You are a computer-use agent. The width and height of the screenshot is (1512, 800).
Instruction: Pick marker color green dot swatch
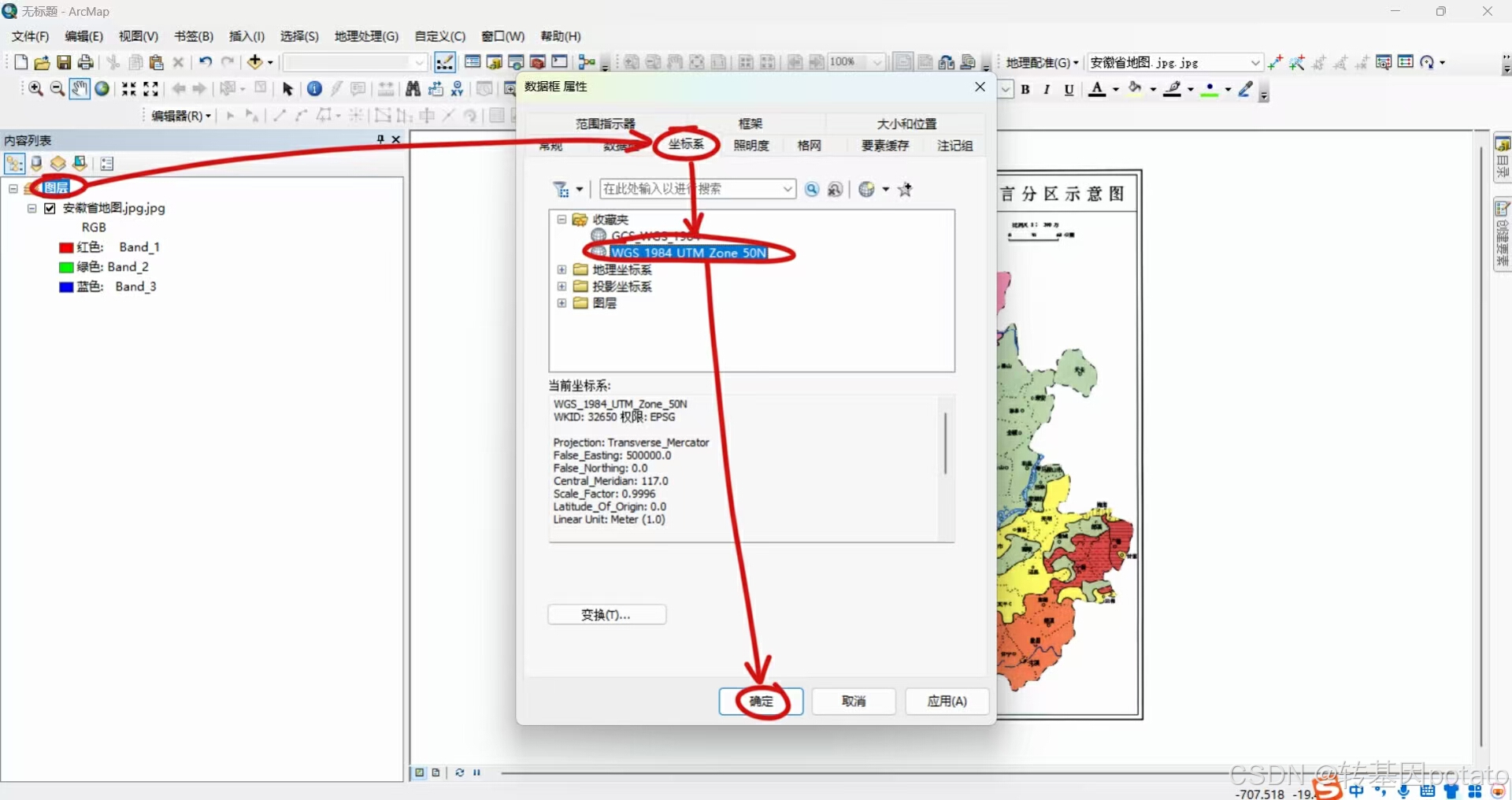point(1210,90)
